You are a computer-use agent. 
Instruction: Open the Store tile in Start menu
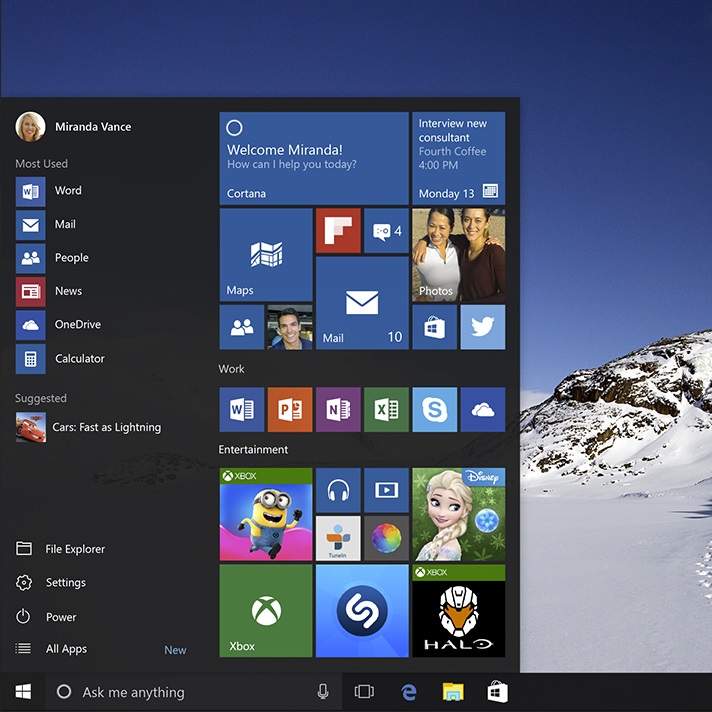pos(435,327)
